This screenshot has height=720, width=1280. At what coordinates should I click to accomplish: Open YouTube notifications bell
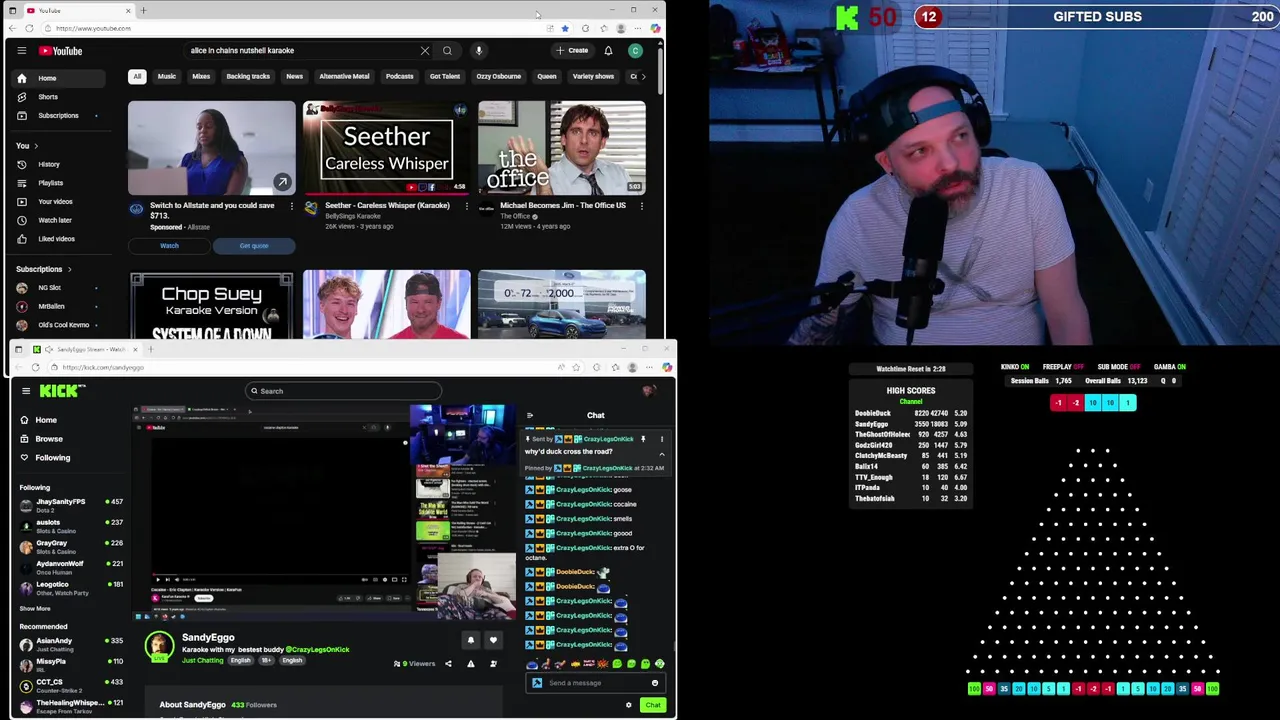(608, 50)
